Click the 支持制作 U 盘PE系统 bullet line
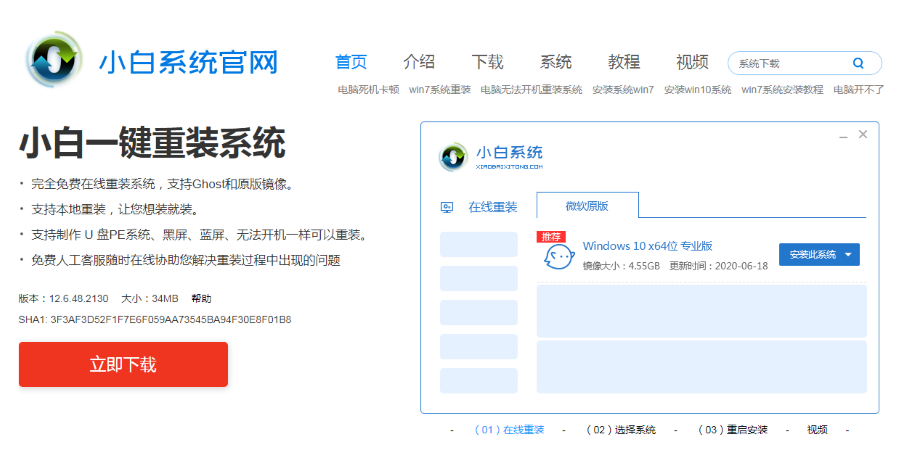 pos(199,235)
